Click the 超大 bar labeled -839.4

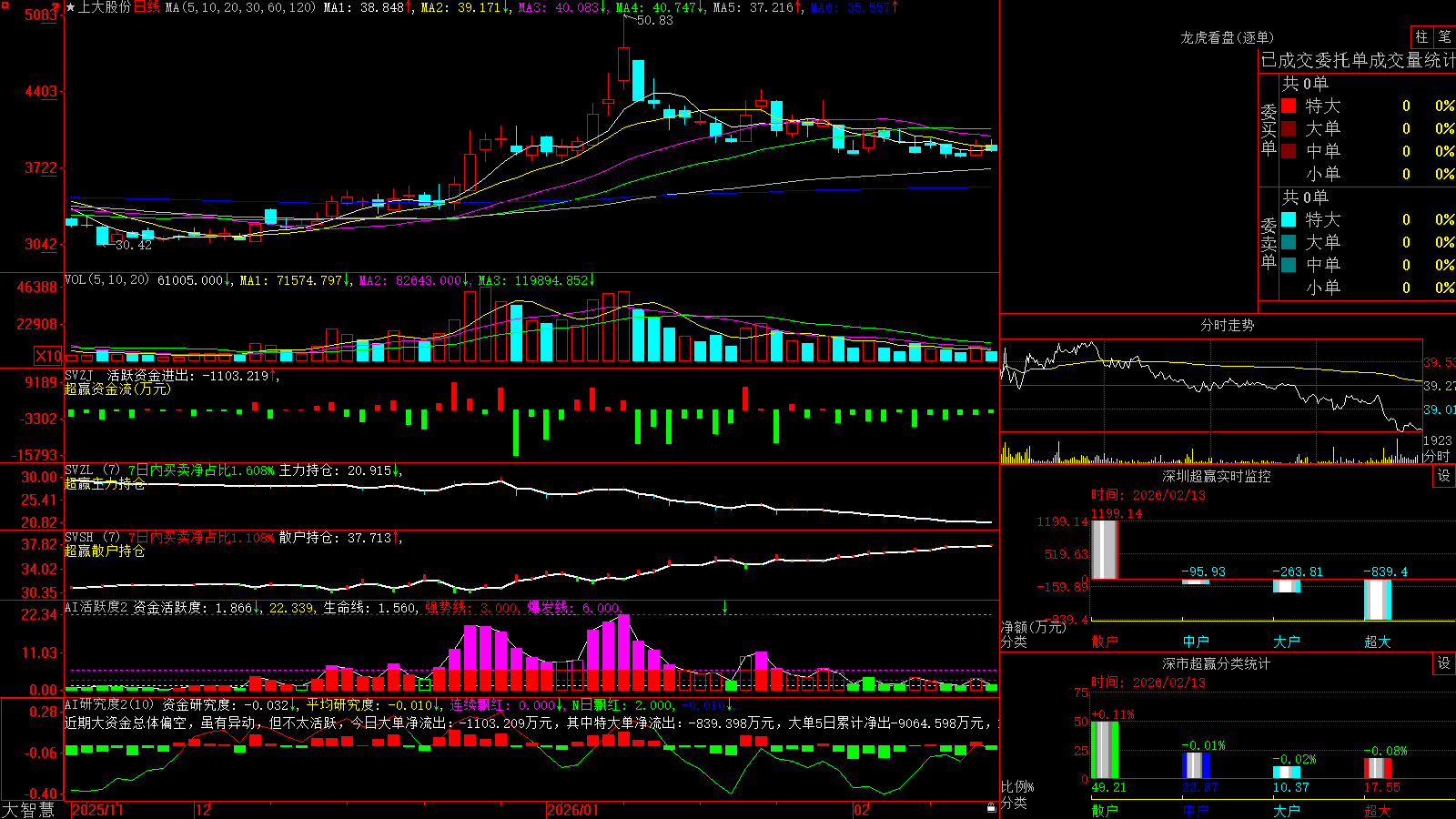click(1378, 600)
